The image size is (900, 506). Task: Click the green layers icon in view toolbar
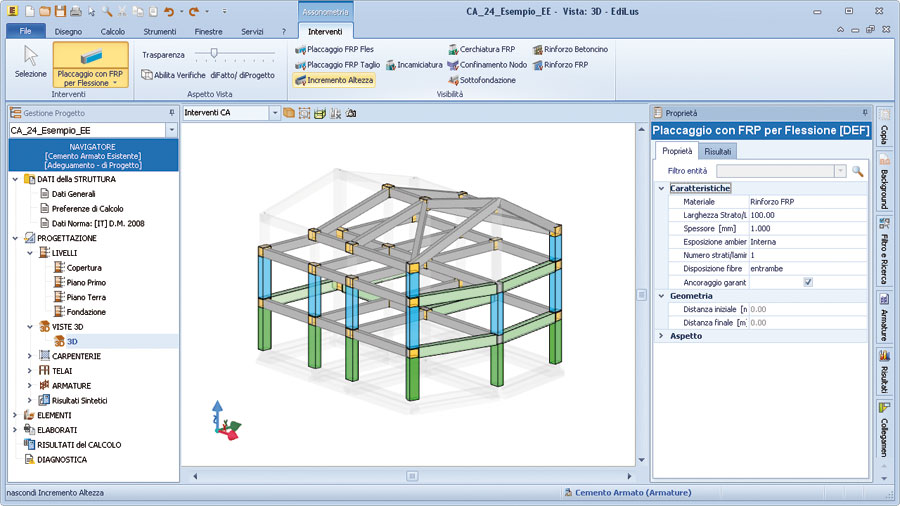[320, 113]
